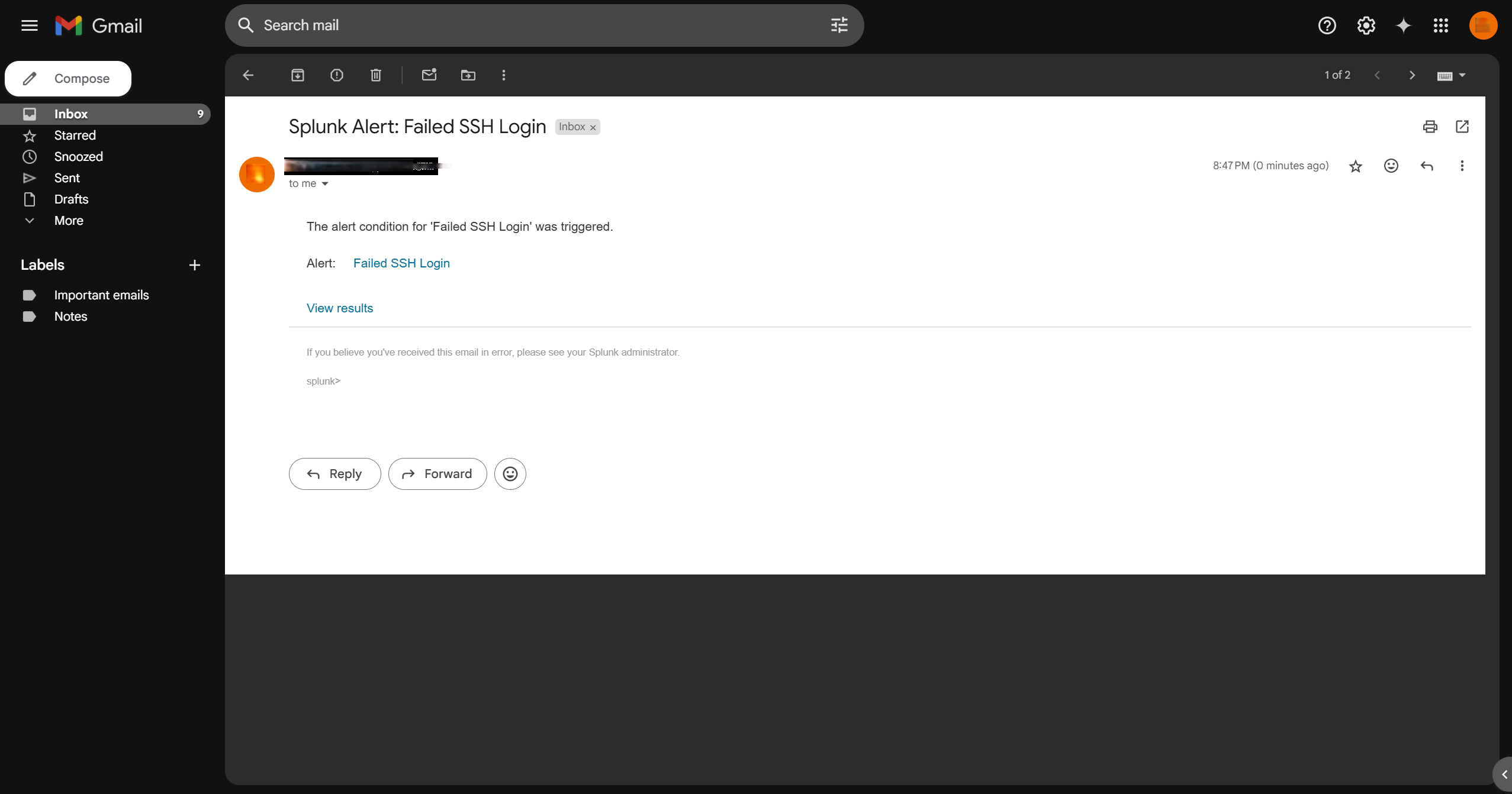The image size is (1512, 794).
Task: Go to the Drafts folder
Action: pyautogui.click(x=71, y=199)
